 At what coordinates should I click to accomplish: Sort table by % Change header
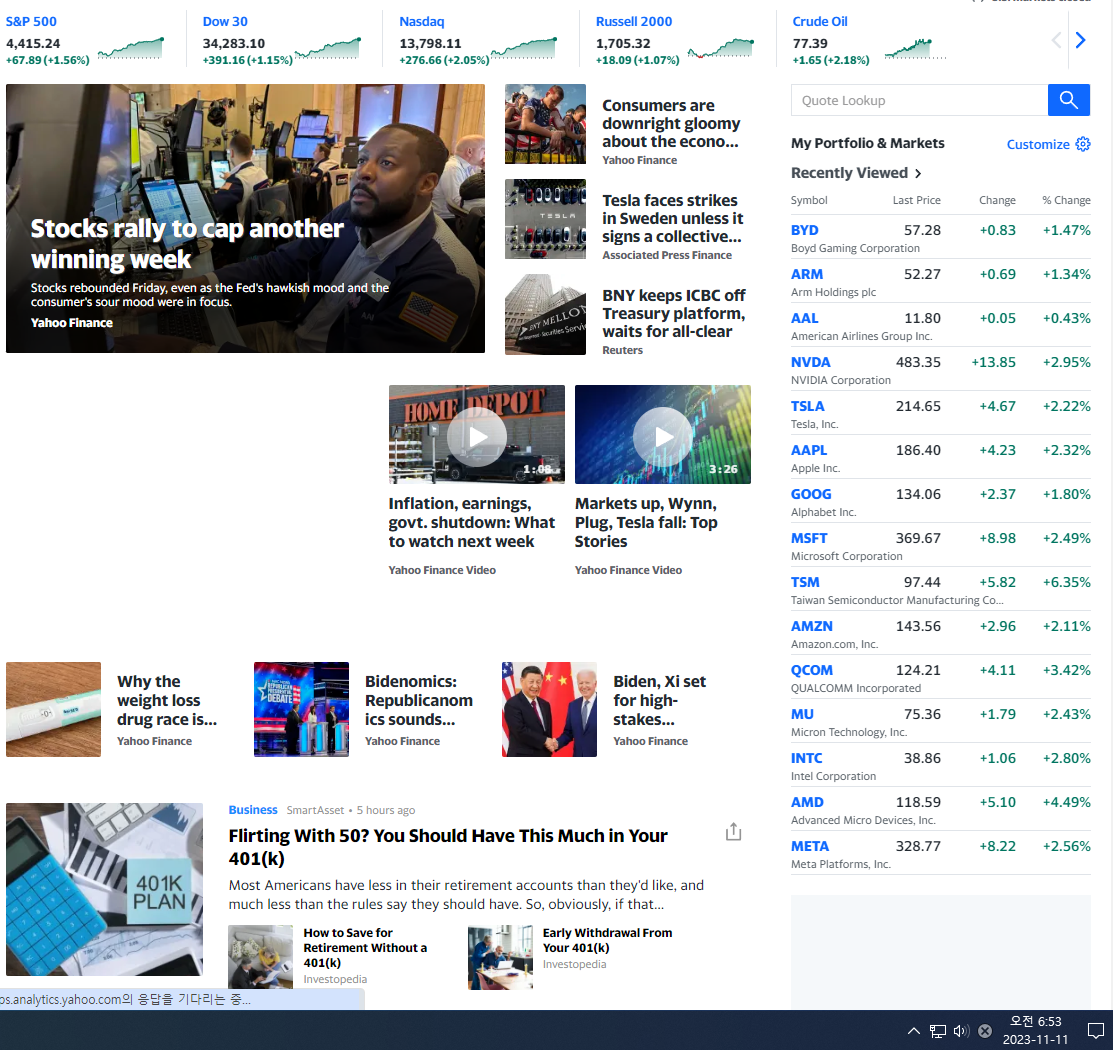[x=1066, y=200]
